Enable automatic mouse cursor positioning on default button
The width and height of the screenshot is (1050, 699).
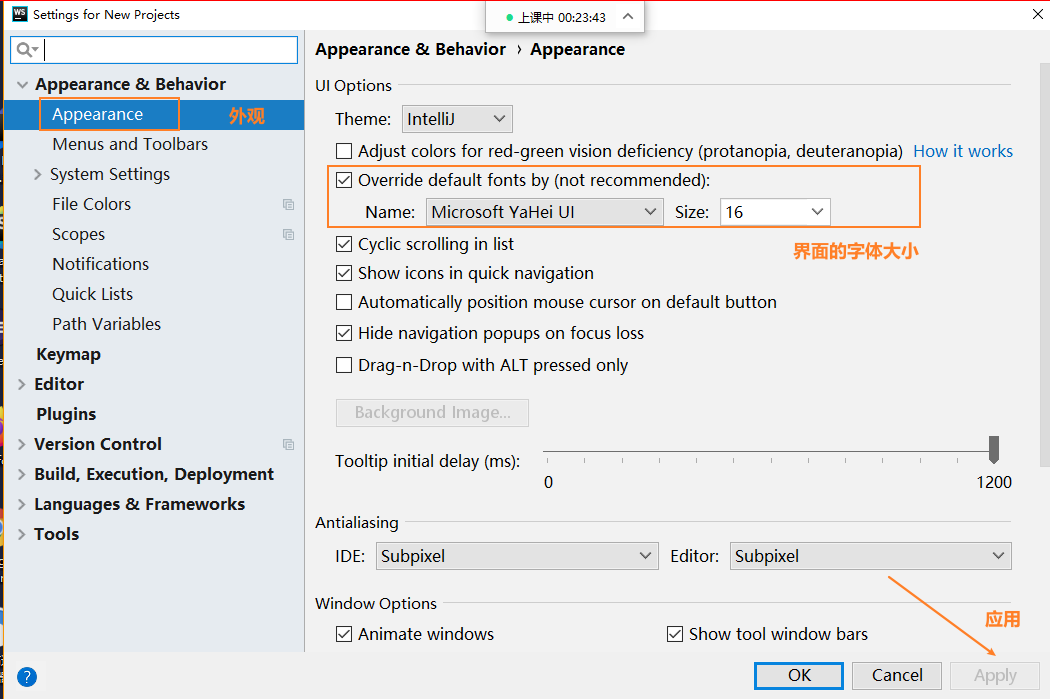pyautogui.click(x=344, y=302)
